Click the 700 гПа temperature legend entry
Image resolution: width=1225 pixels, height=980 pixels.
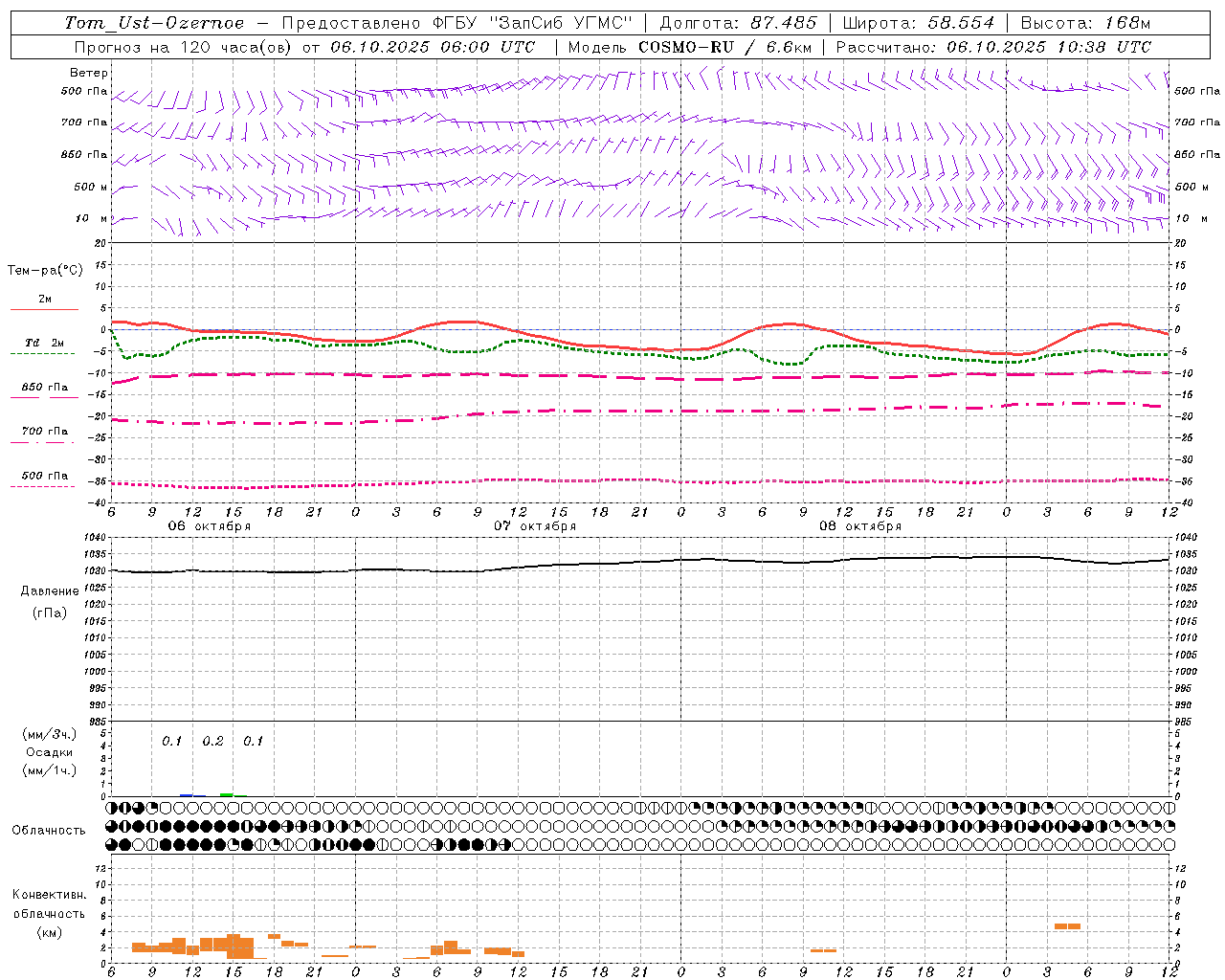coord(44,436)
